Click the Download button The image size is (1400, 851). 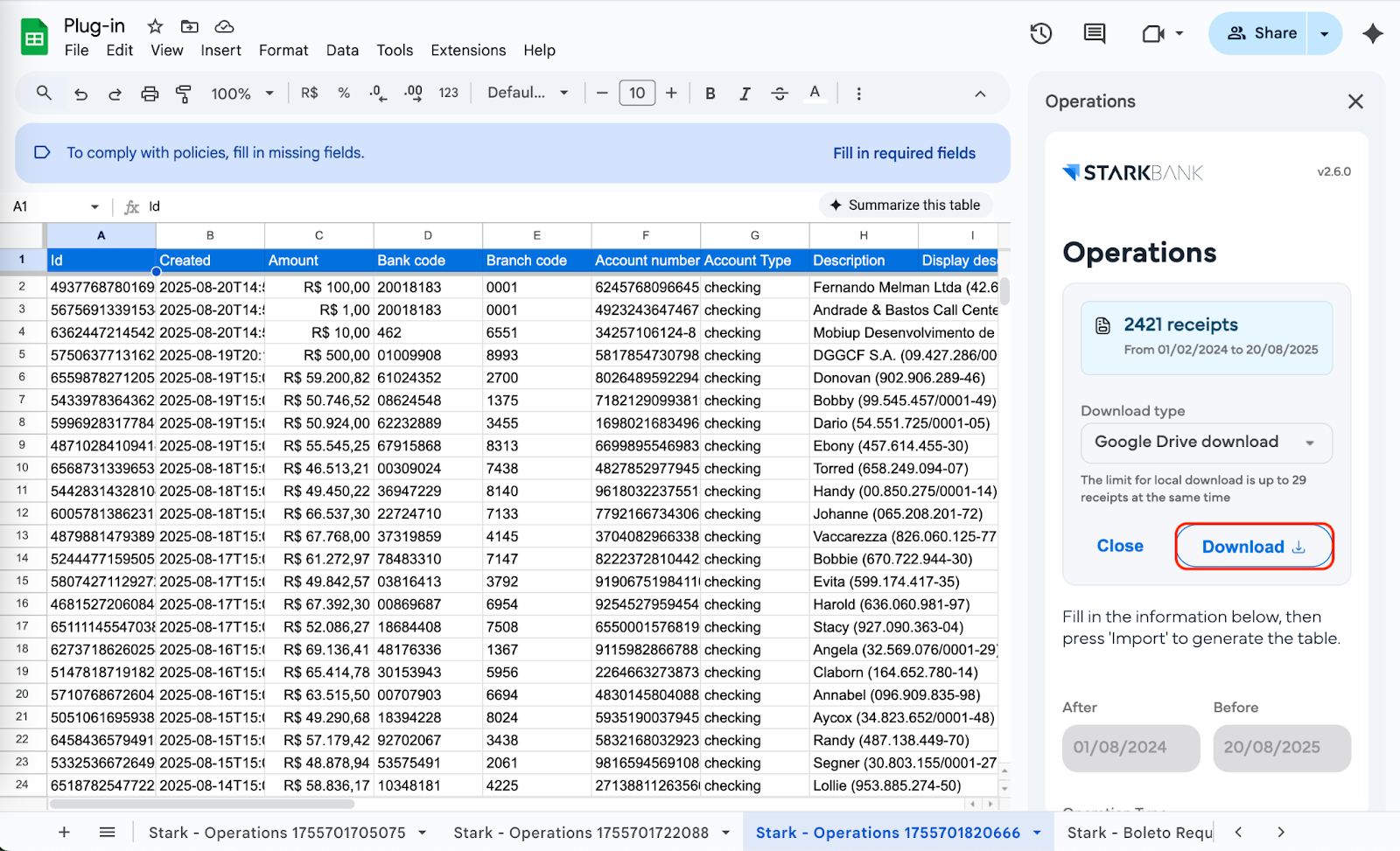(1253, 547)
